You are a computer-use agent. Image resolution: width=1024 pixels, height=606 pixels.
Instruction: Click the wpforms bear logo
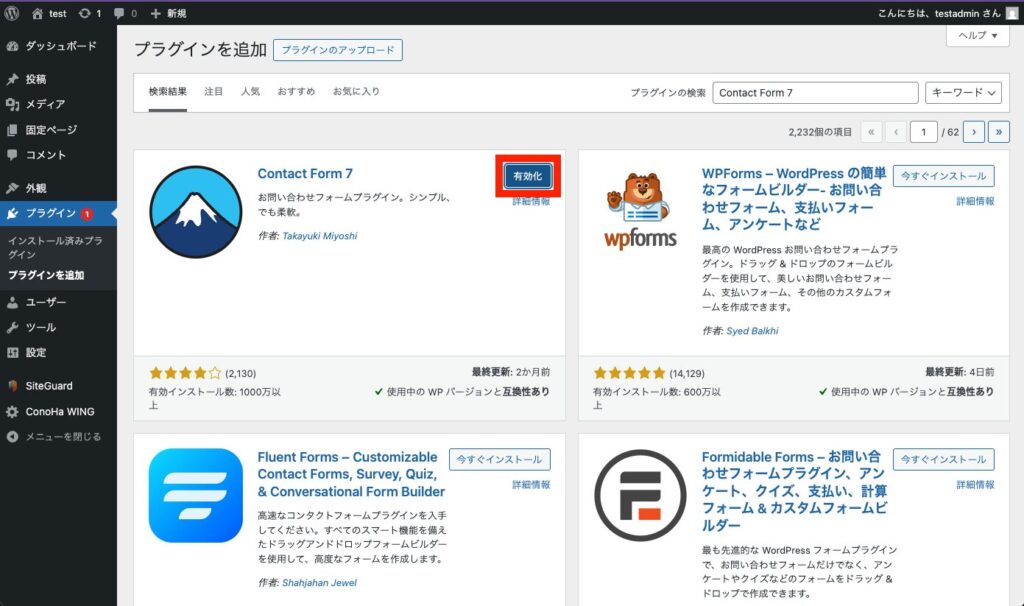(x=640, y=211)
